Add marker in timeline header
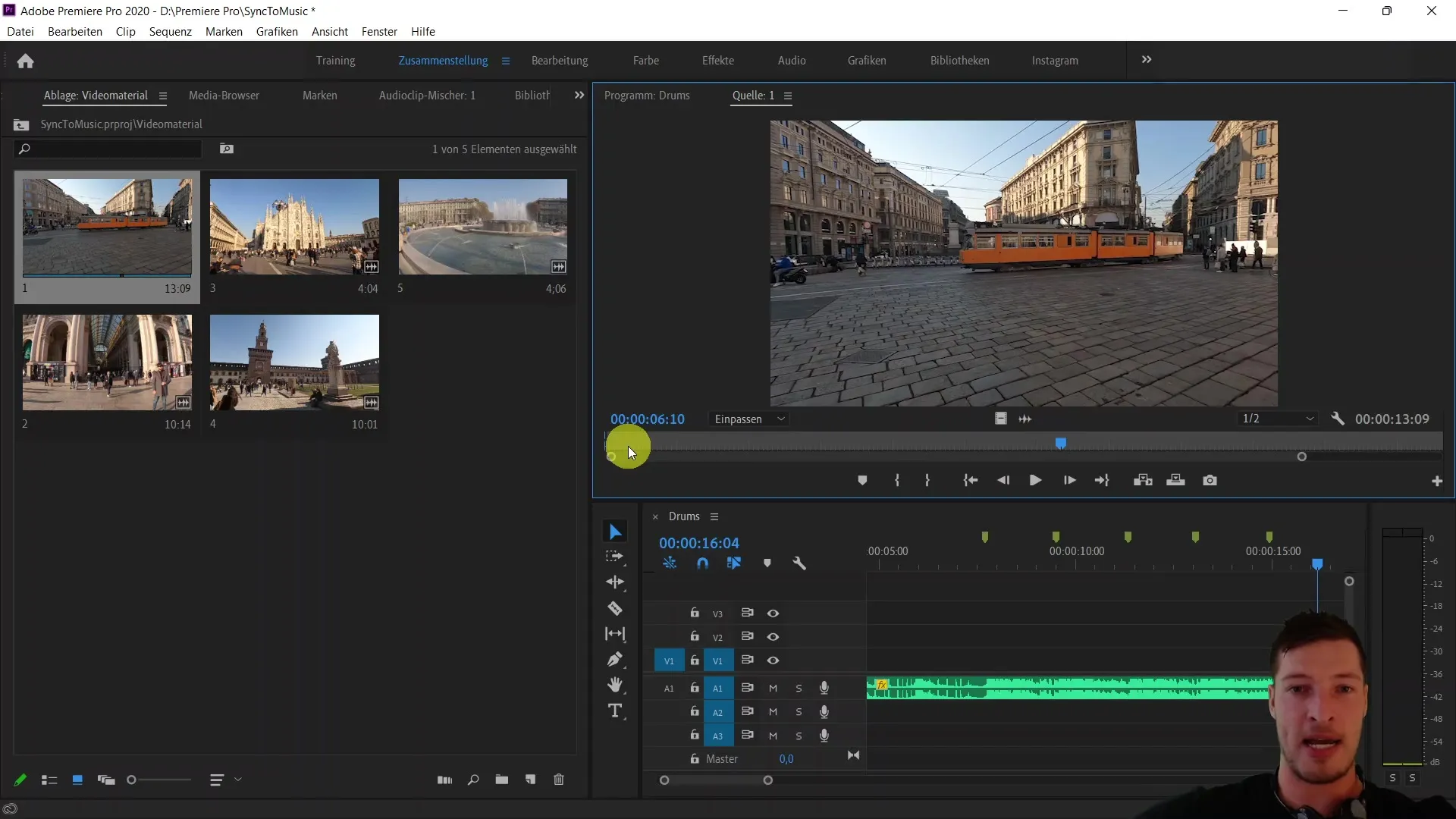Image resolution: width=1456 pixels, height=819 pixels. (767, 563)
